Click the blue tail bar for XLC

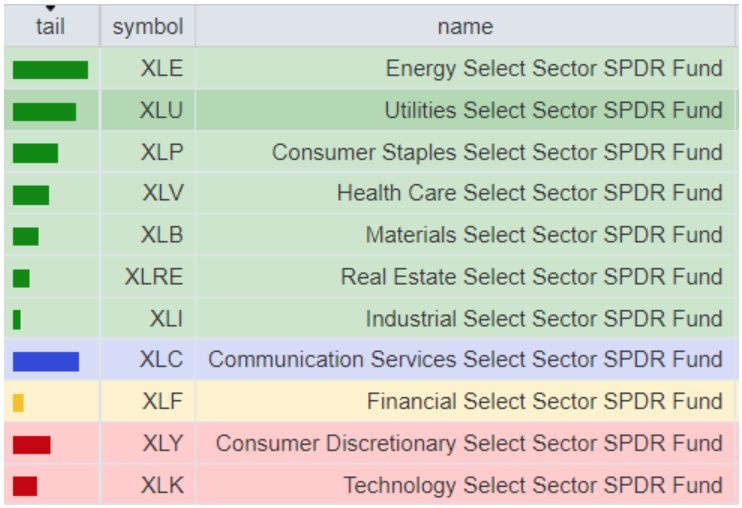click(x=45, y=361)
